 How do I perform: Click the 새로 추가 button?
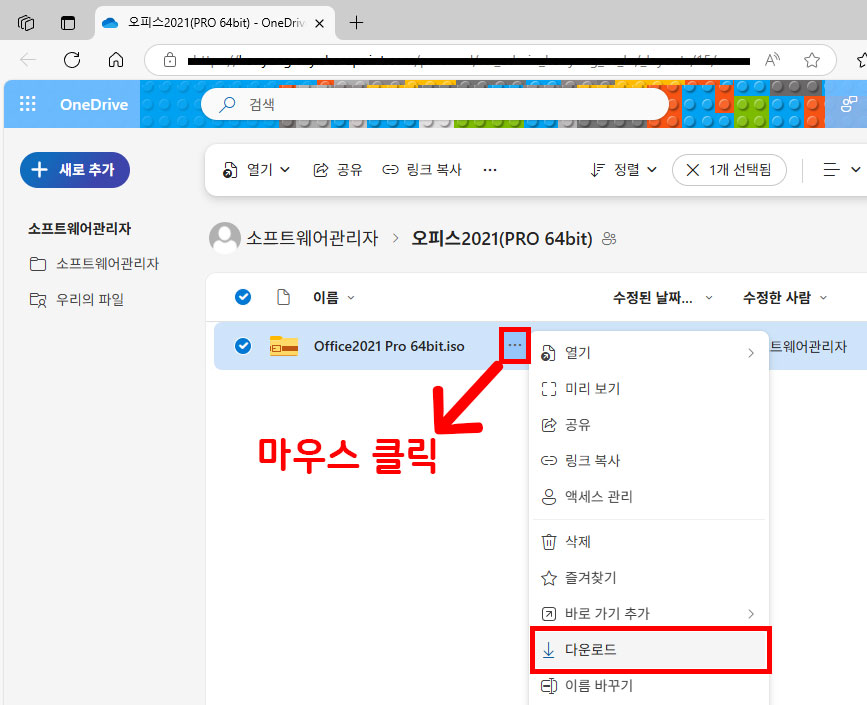pyautogui.click(x=75, y=170)
